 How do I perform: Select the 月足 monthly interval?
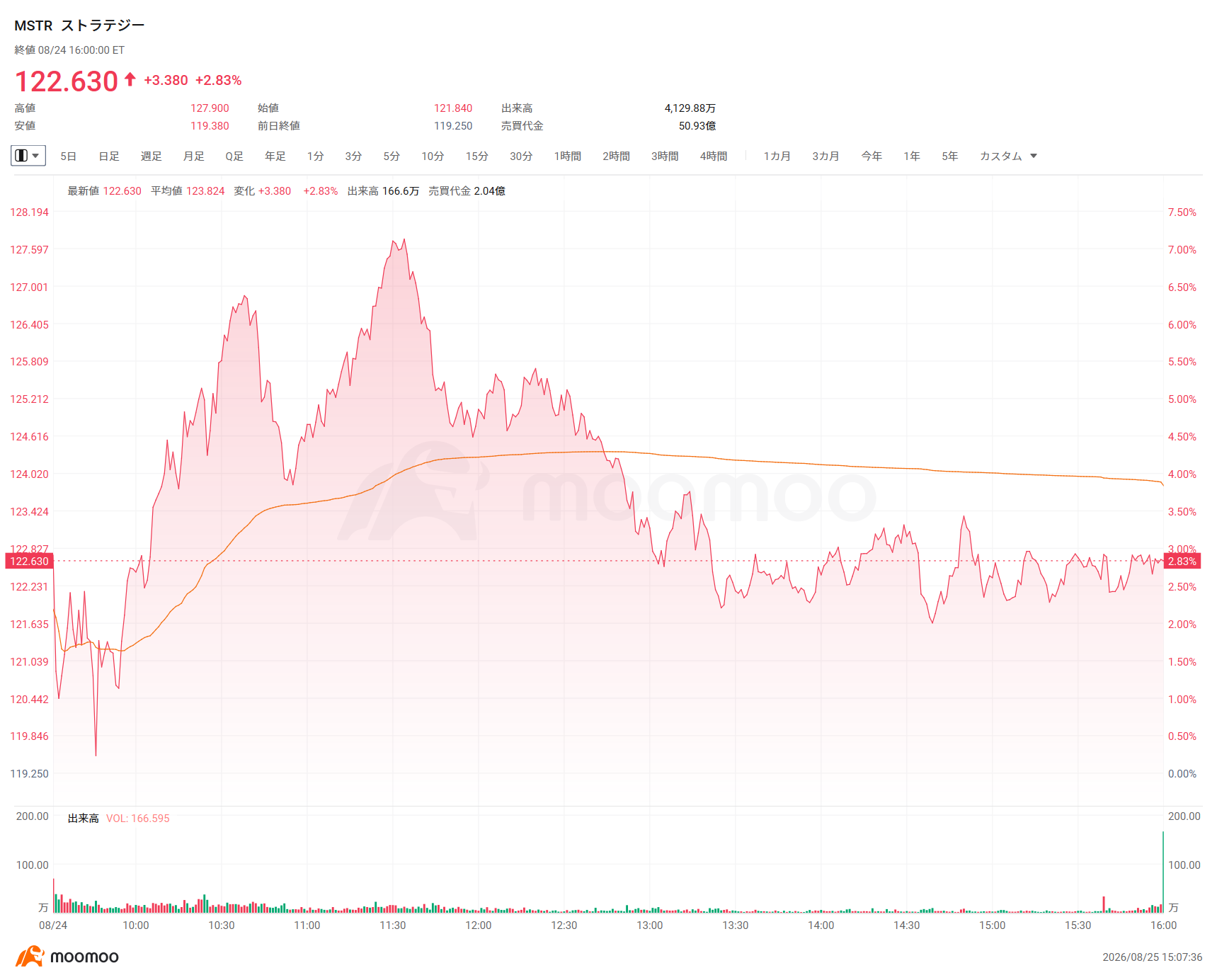[193, 156]
